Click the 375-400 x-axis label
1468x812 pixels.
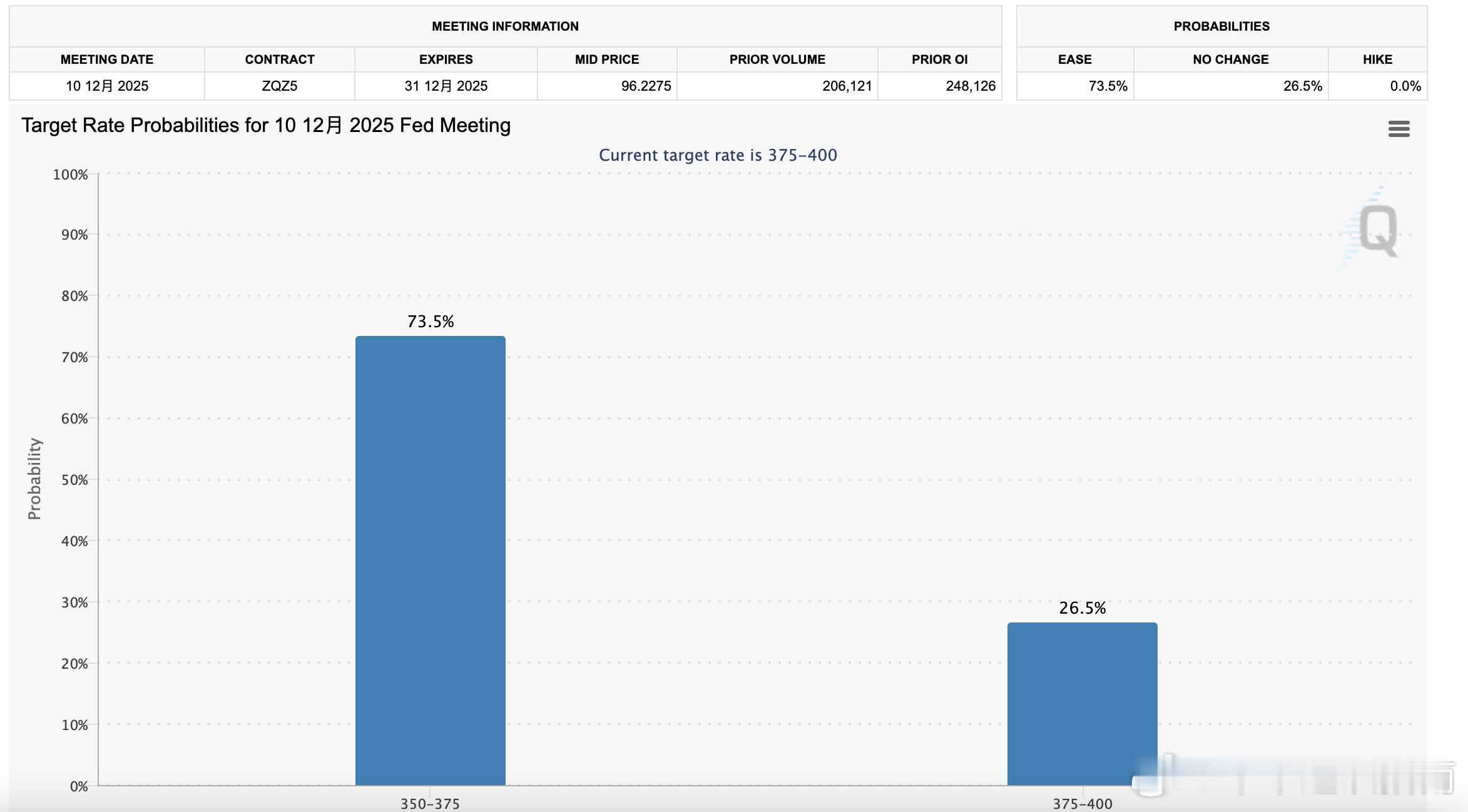[x=1082, y=804]
